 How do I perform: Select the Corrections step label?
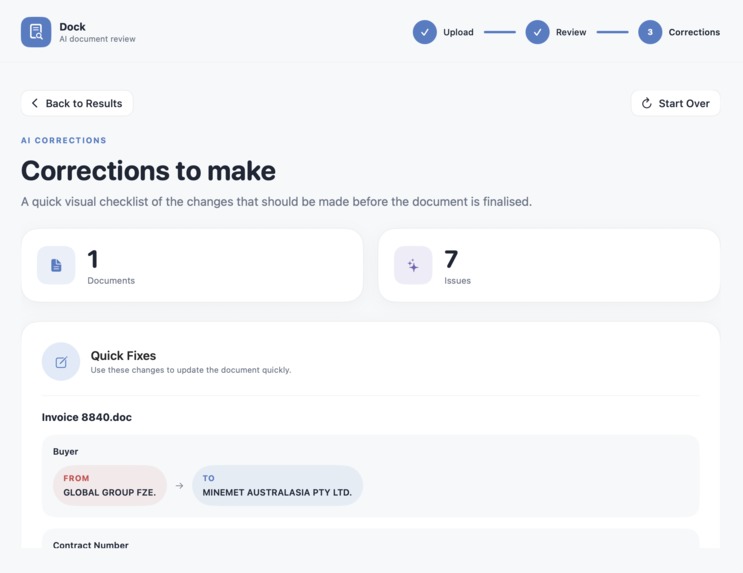coord(694,32)
